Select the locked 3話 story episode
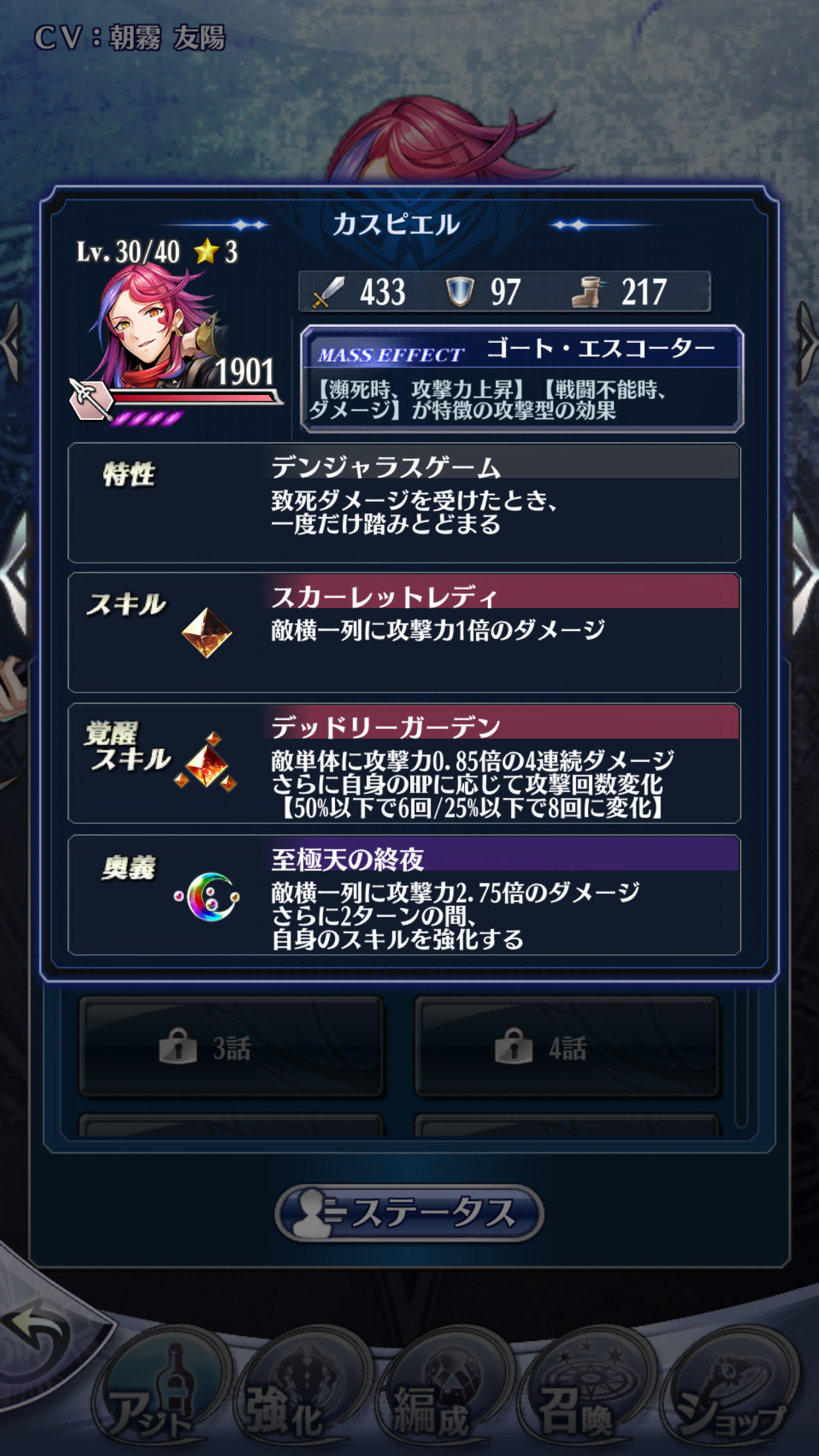 pyautogui.click(x=231, y=1047)
